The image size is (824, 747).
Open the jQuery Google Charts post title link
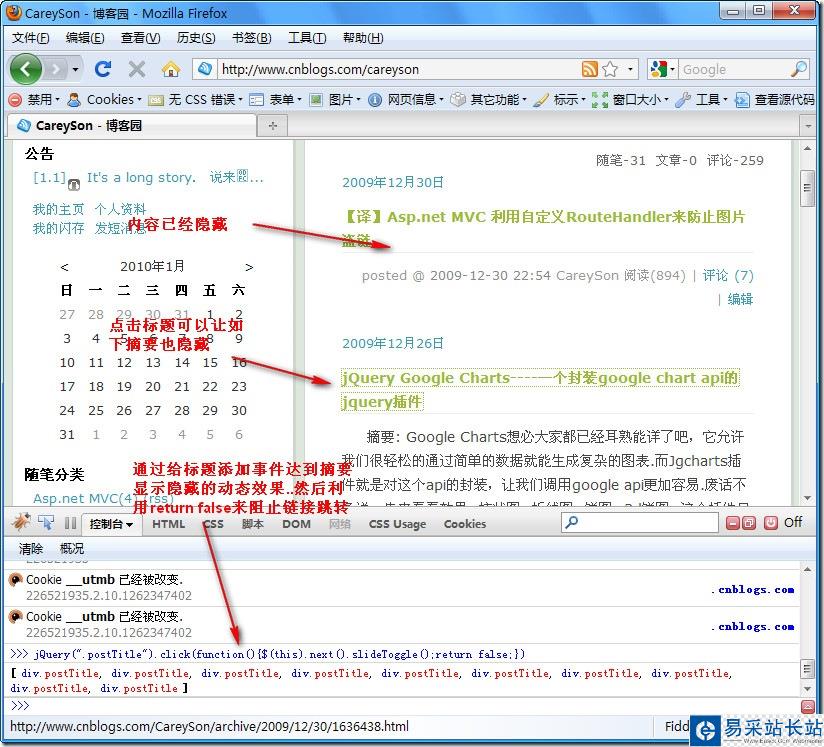click(x=540, y=390)
